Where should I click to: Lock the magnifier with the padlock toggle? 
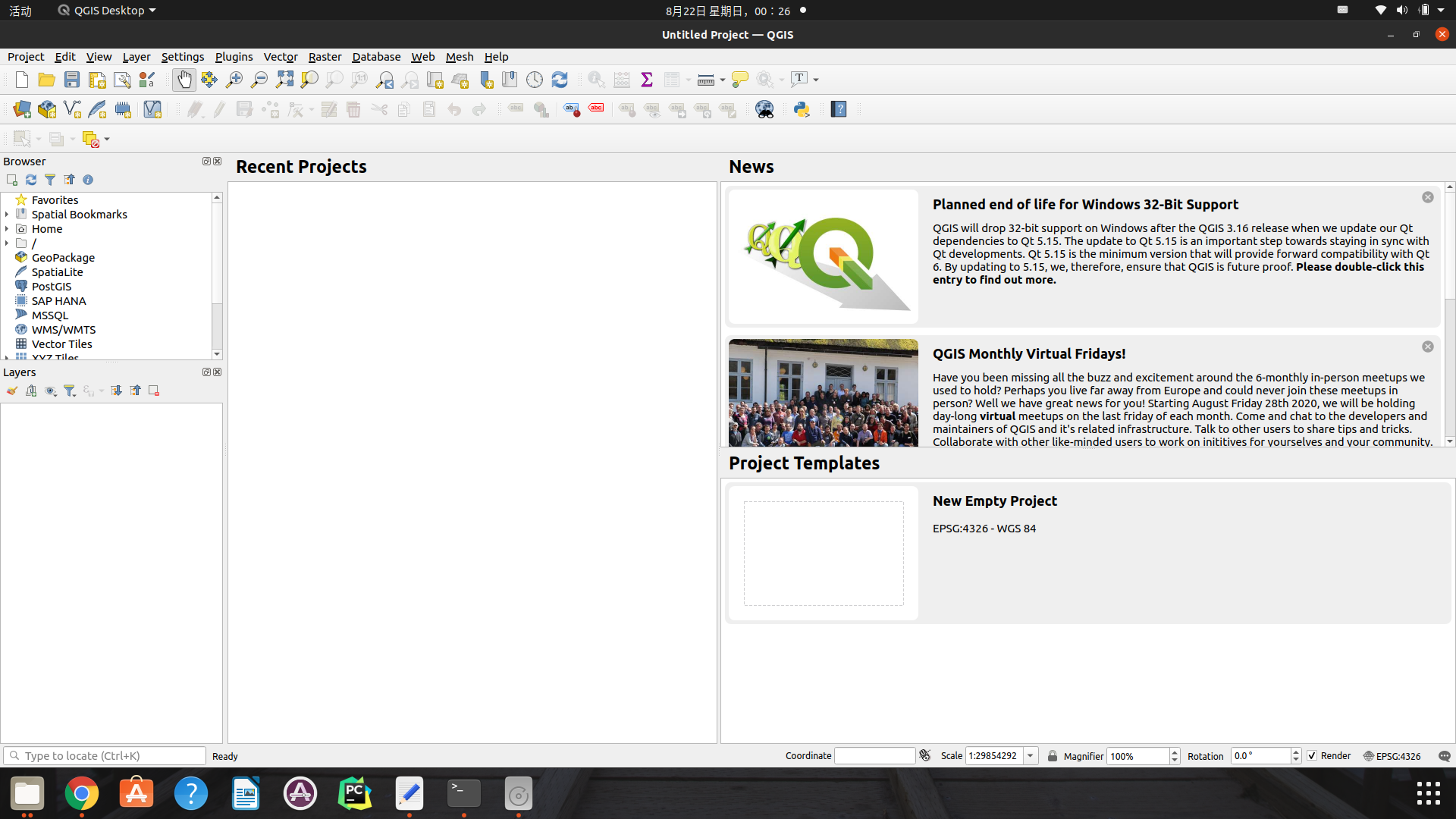(x=1053, y=756)
